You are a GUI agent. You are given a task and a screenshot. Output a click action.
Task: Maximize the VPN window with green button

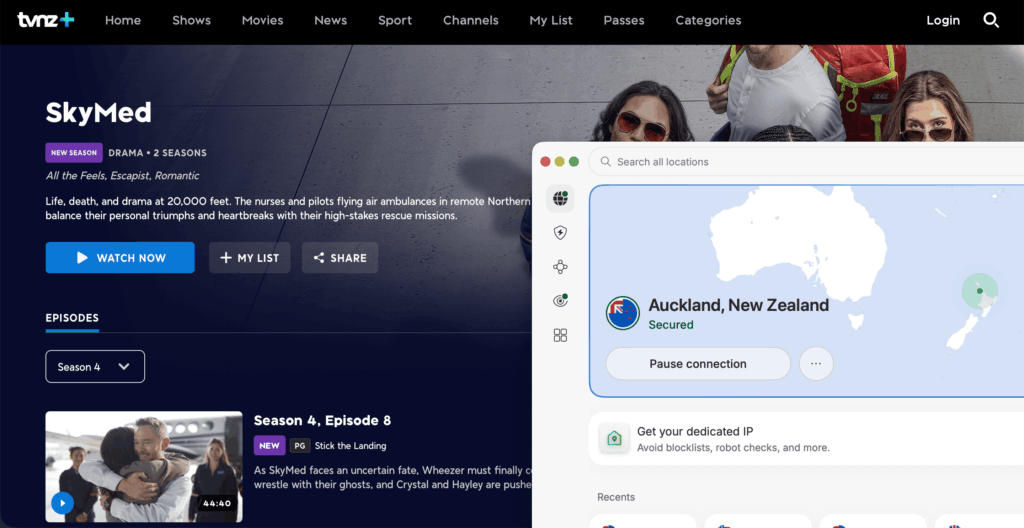tap(574, 161)
